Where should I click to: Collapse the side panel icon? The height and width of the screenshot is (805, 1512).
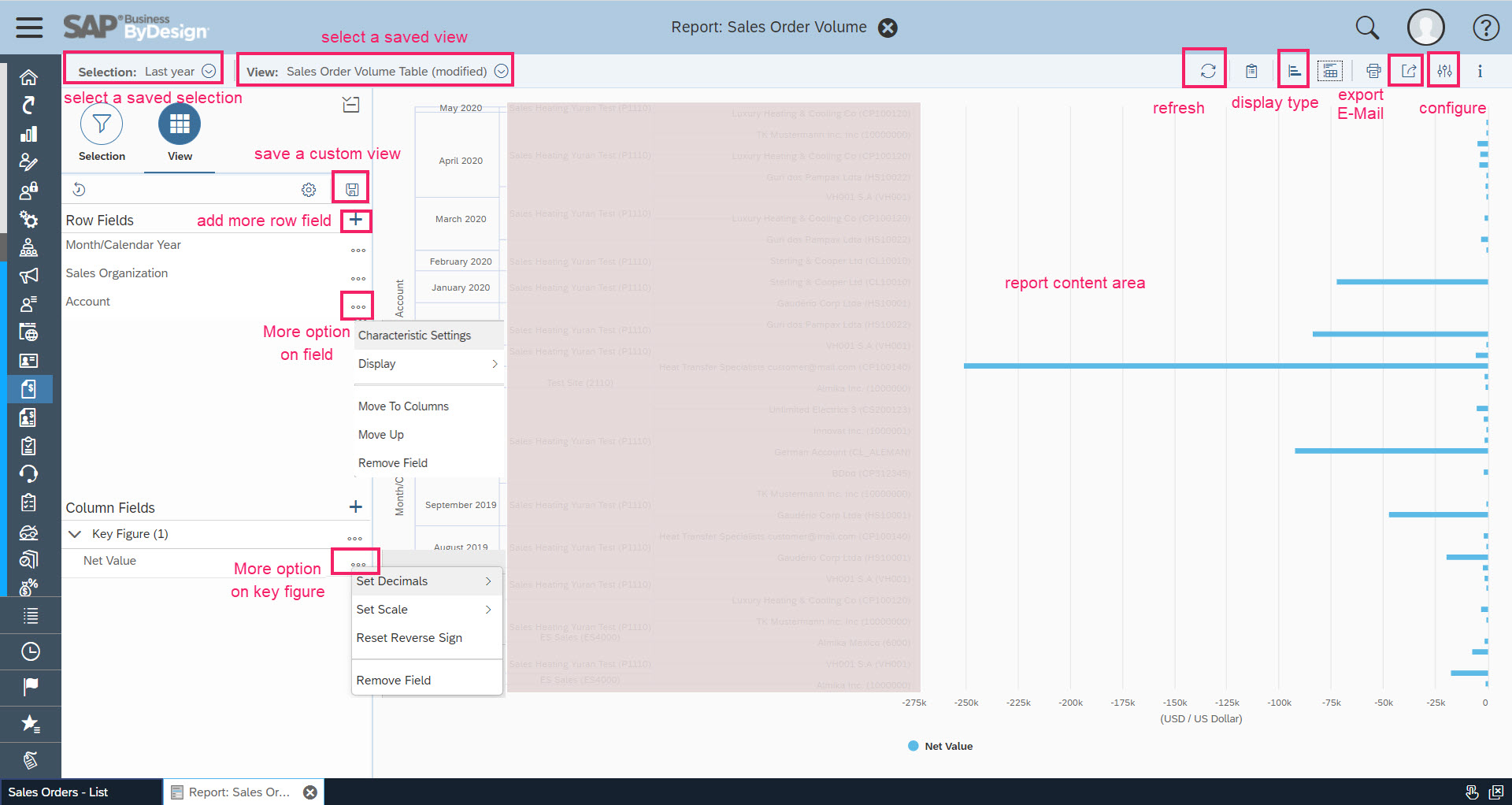click(351, 104)
